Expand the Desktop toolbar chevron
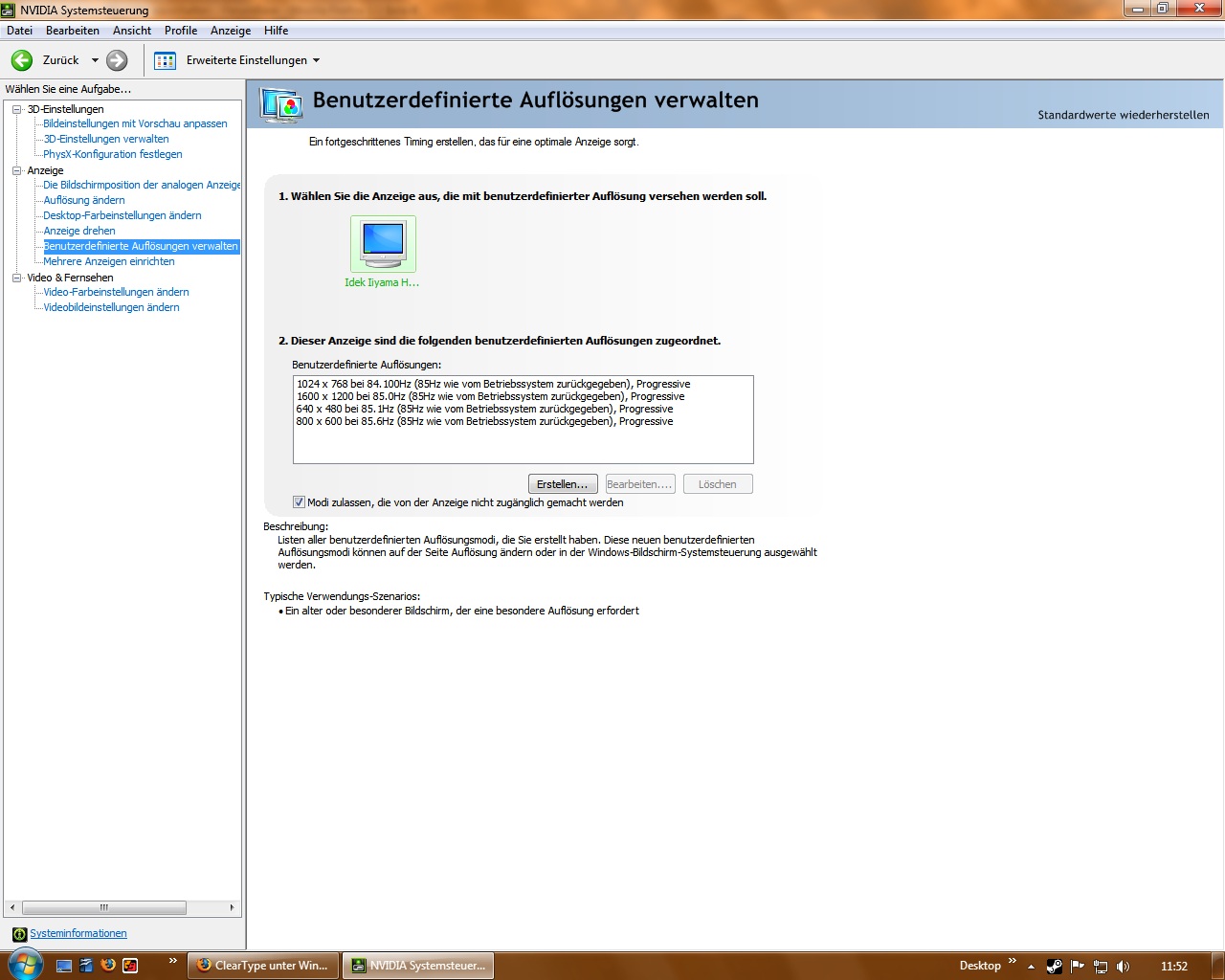 point(1013,961)
